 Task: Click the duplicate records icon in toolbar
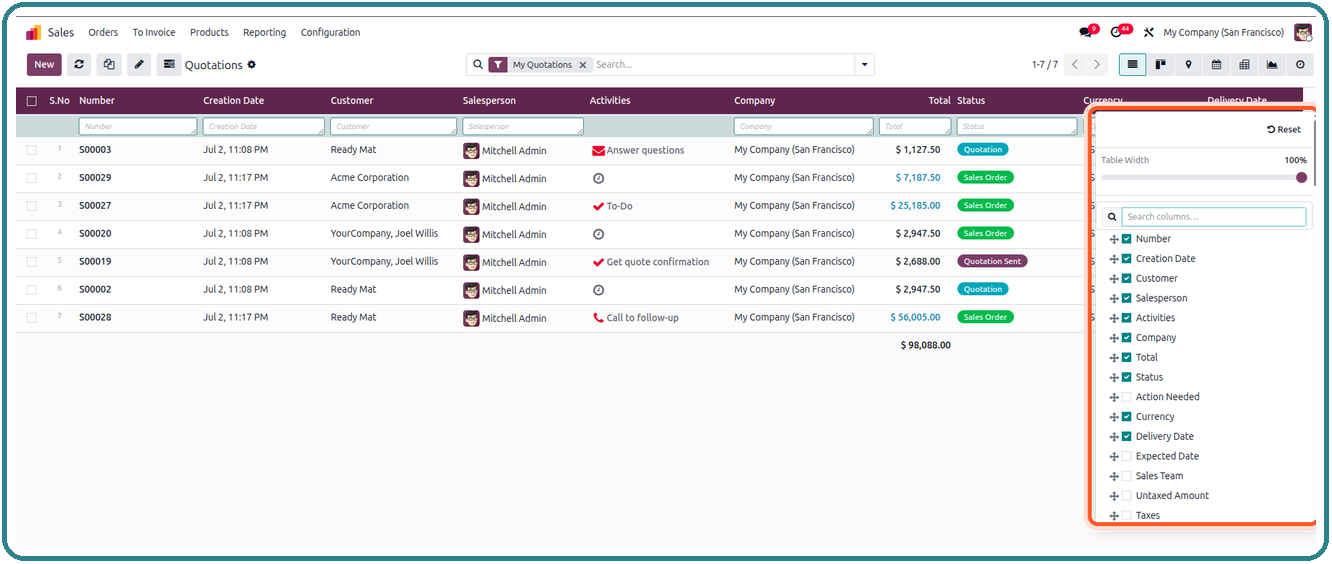click(x=109, y=65)
